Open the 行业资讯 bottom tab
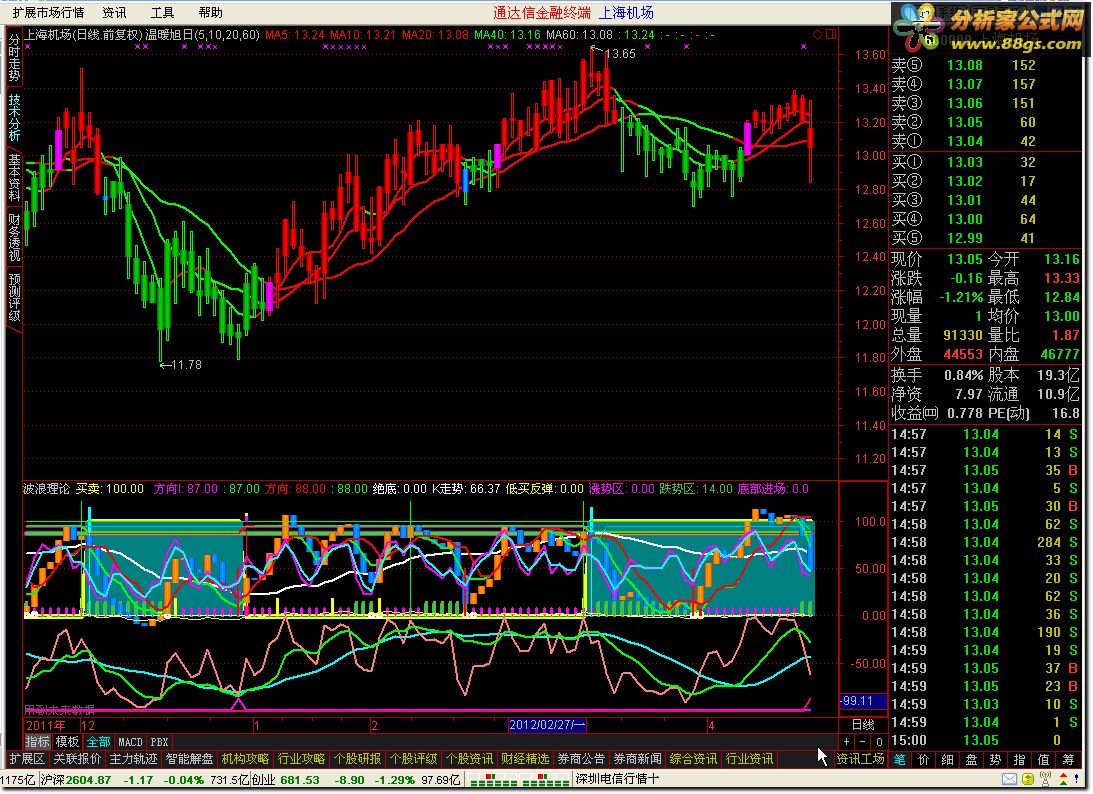This screenshot has height=794, width=1093. point(749,758)
